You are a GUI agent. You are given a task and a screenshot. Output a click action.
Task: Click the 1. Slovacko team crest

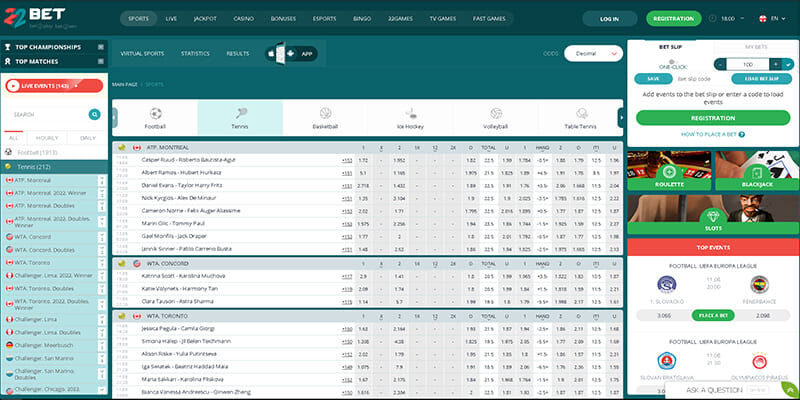tap(667, 285)
